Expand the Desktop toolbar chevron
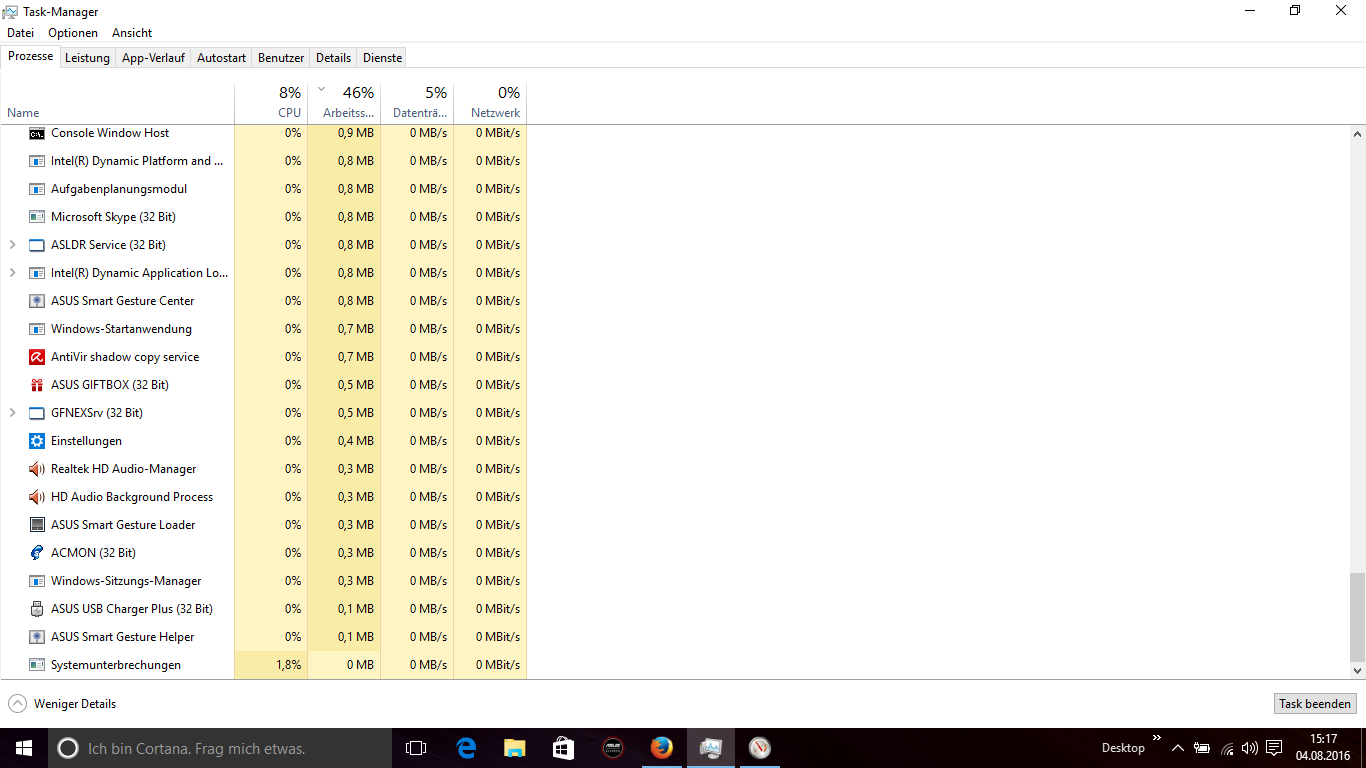The image size is (1366, 768). (1157, 738)
